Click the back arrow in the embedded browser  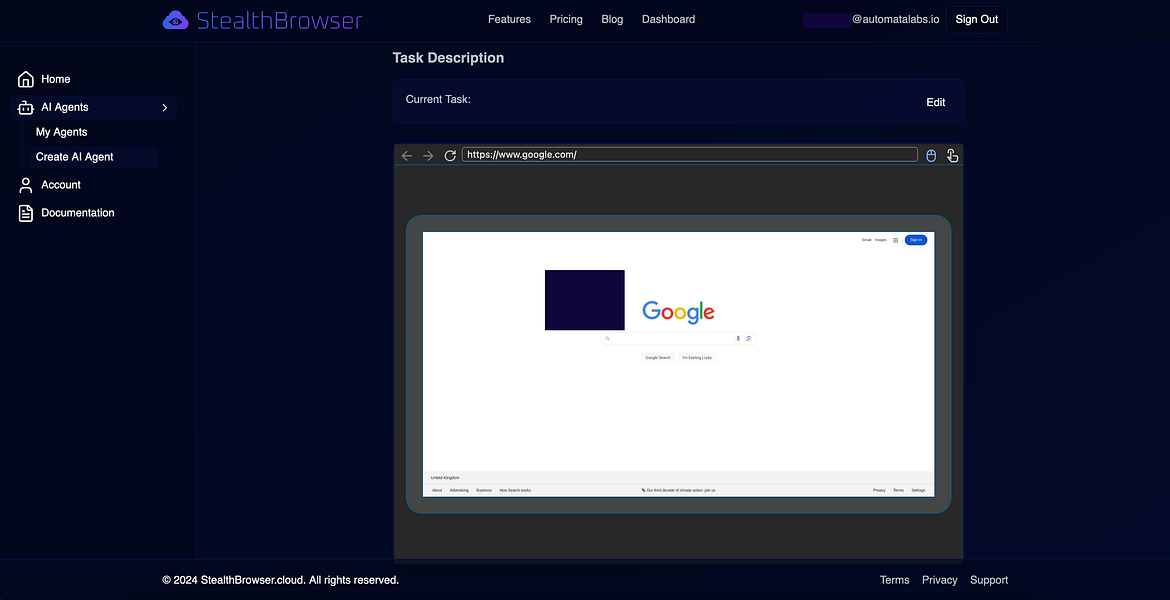coord(406,155)
